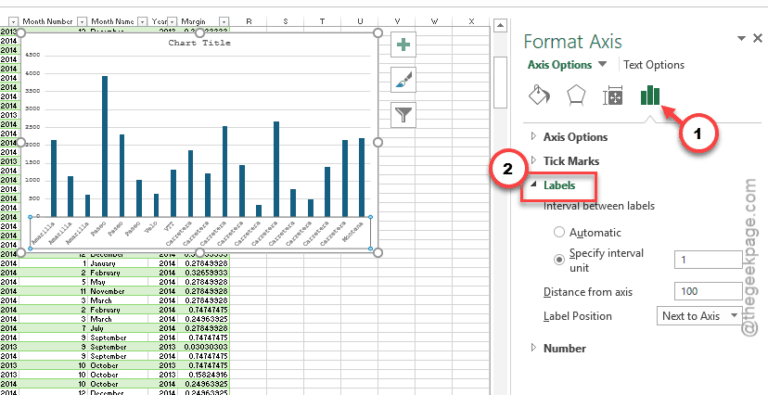Click the Interval between labels text
768x395 pixels.
pyautogui.click(x=599, y=206)
